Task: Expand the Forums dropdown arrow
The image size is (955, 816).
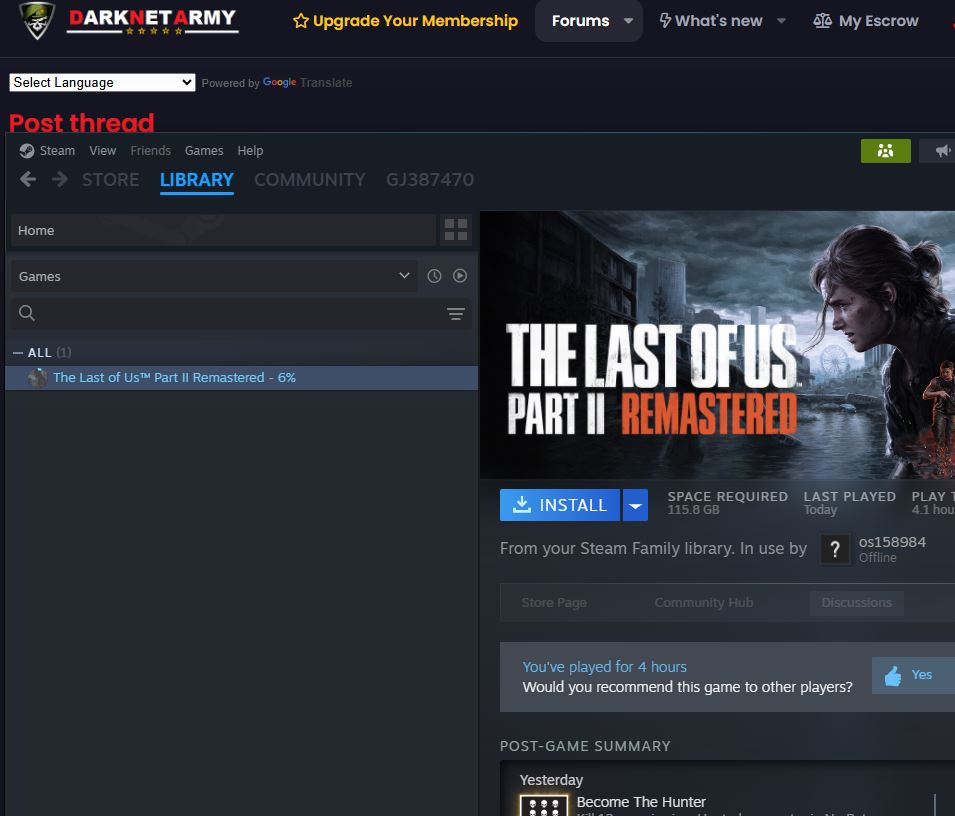Action: click(629, 21)
